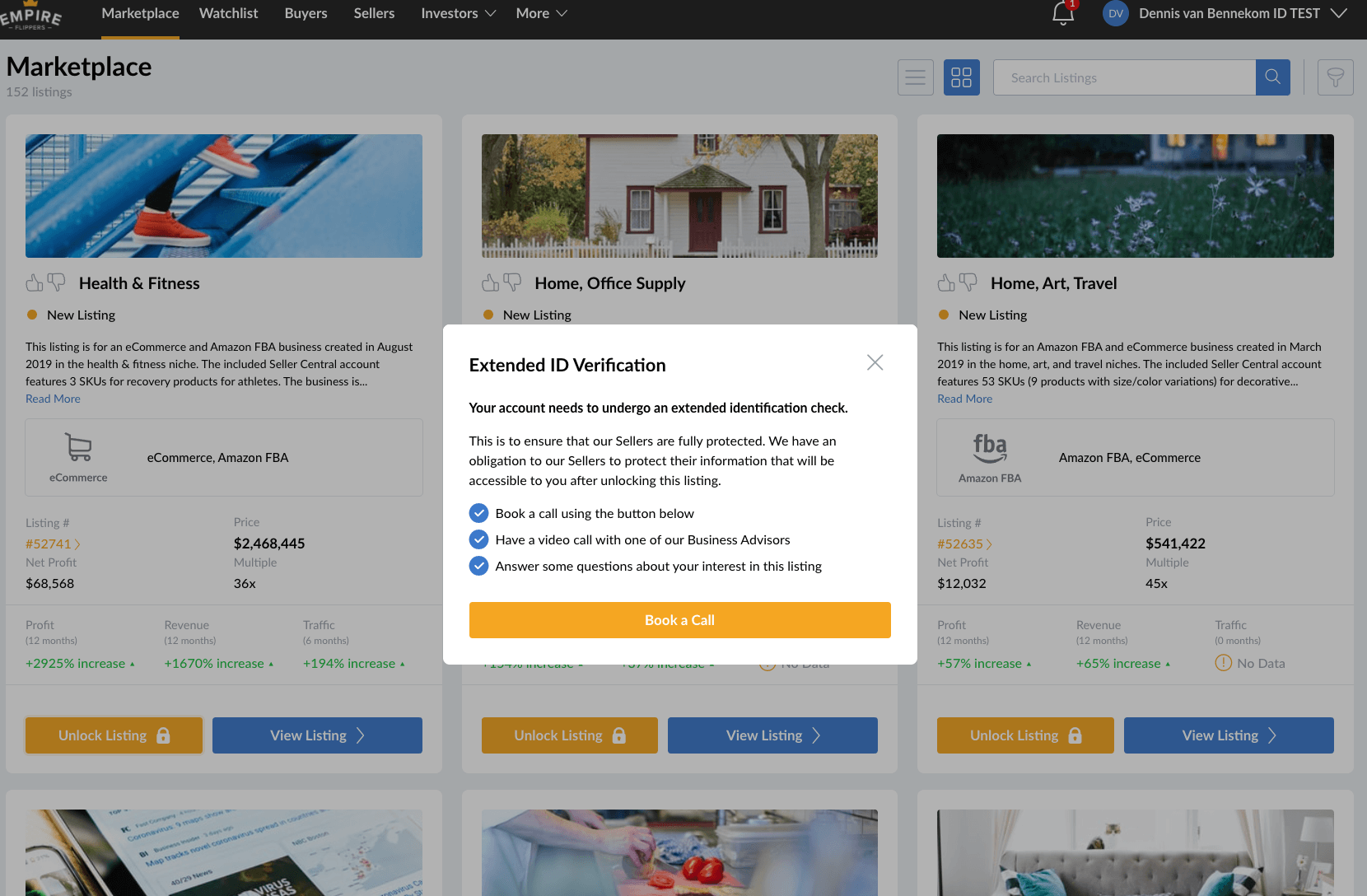Image resolution: width=1367 pixels, height=896 pixels.
Task: View the Health & Fitness listing
Action: tap(317, 735)
